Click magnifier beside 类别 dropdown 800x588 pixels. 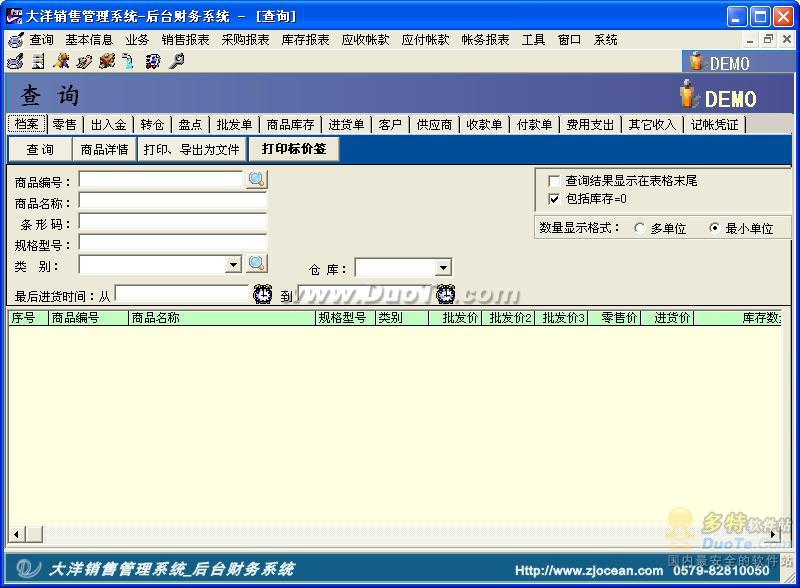pyautogui.click(x=257, y=263)
